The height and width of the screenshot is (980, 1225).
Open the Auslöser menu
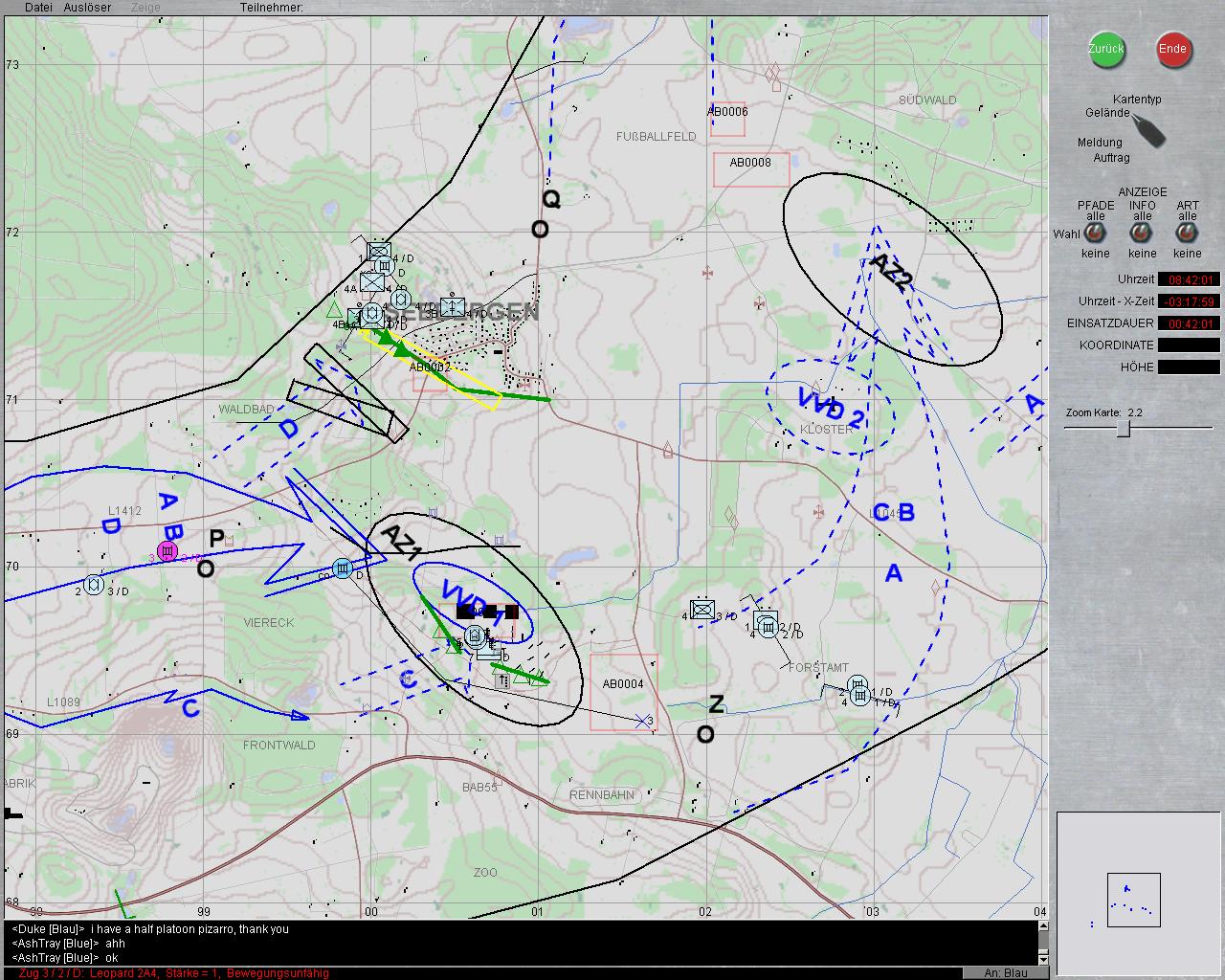87,8
